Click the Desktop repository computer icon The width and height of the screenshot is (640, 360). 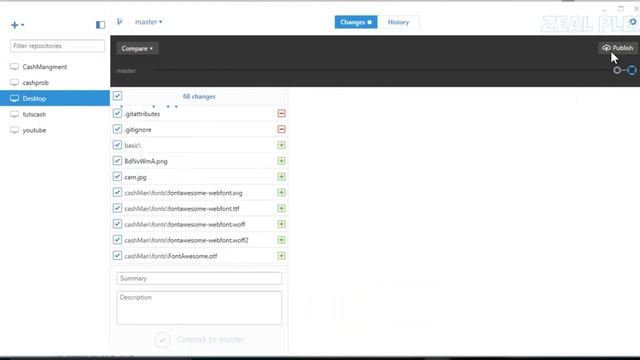[15, 98]
